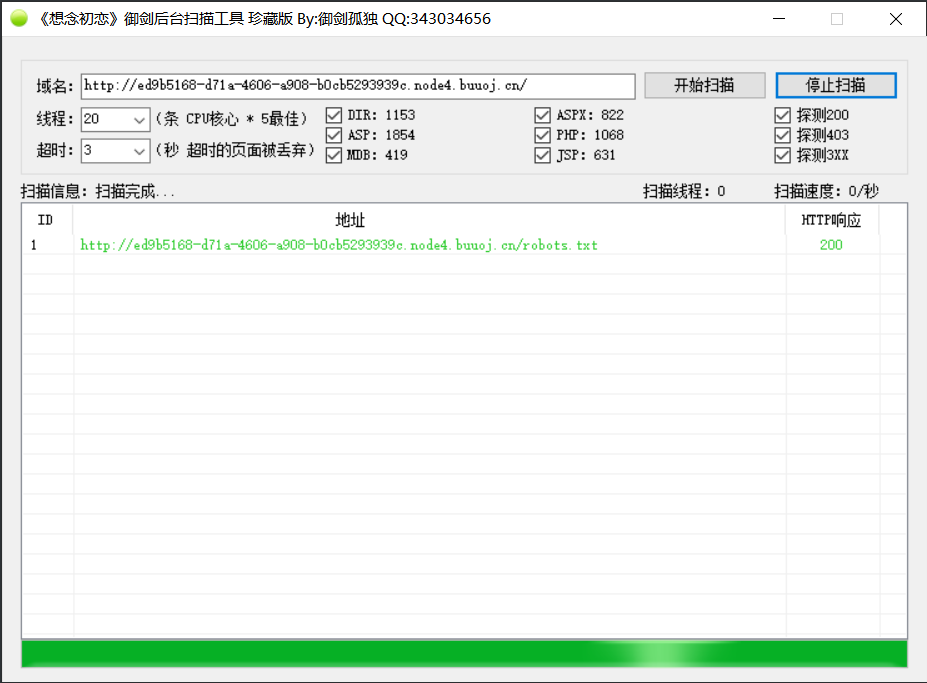Select the robots.txt result row

[339, 245]
